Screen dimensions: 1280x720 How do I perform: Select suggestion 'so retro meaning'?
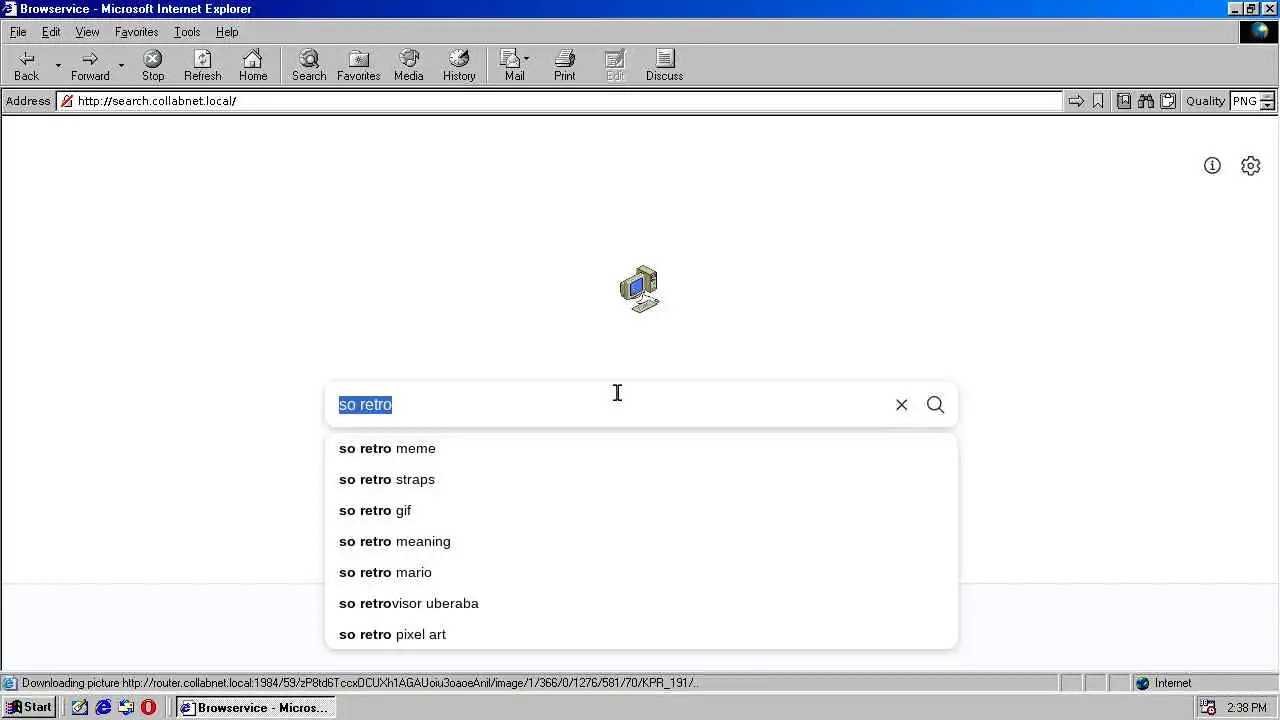pyautogui.click(x=641, y=542)
